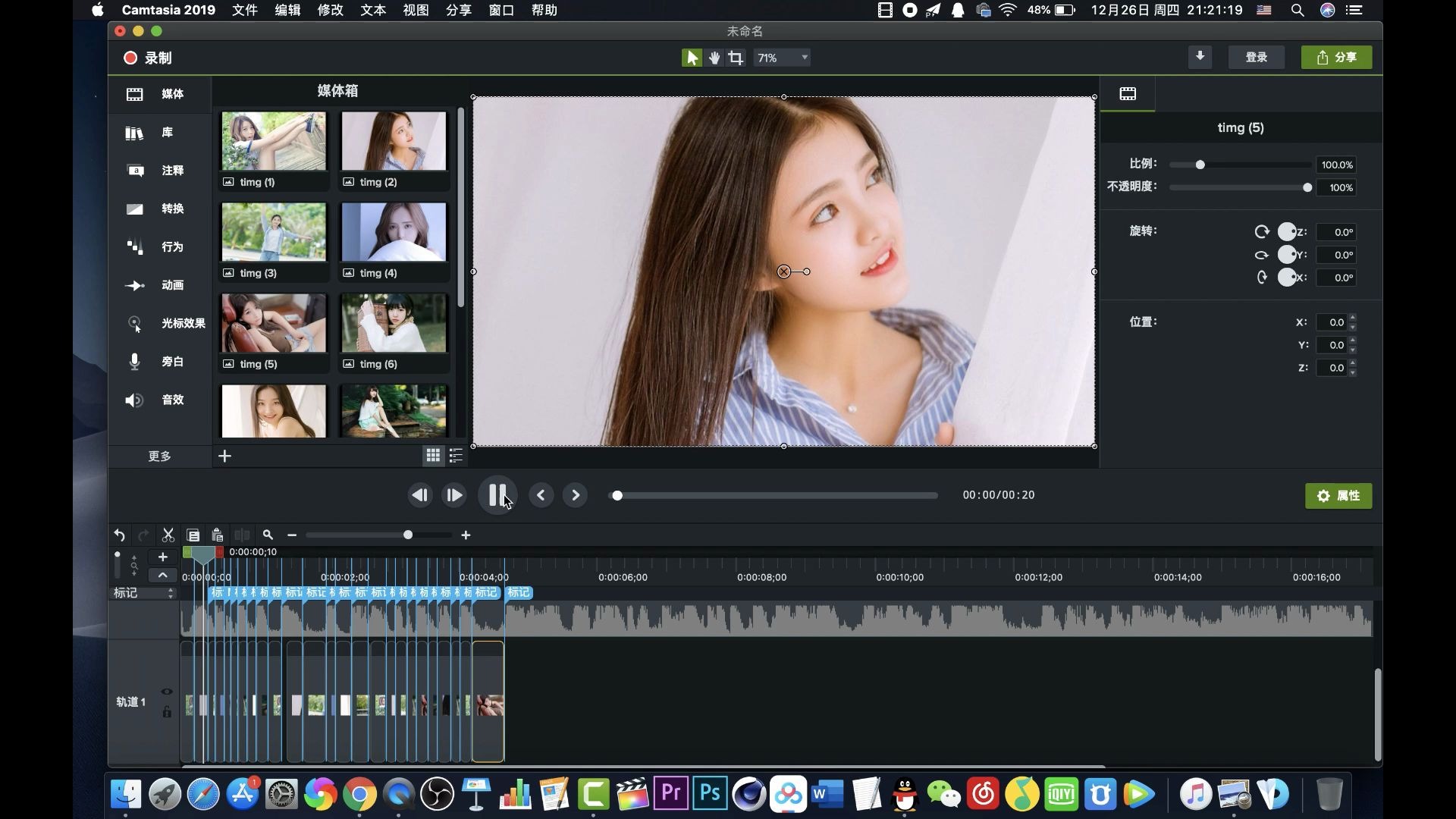Image resolution: width=1456 pixels, height=819 pixels.
Task: Open the 动画 animations tab
Action: (159, 285)
